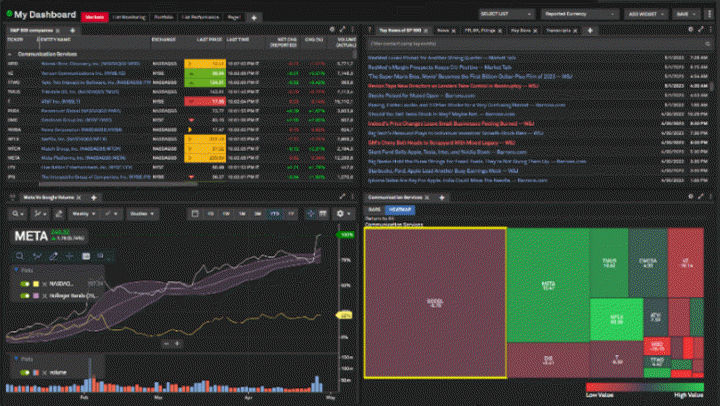The width and height of the screenshot is (720, 406).
Task: Open the volume plot color swatch
Action: [x=36, y=372]
